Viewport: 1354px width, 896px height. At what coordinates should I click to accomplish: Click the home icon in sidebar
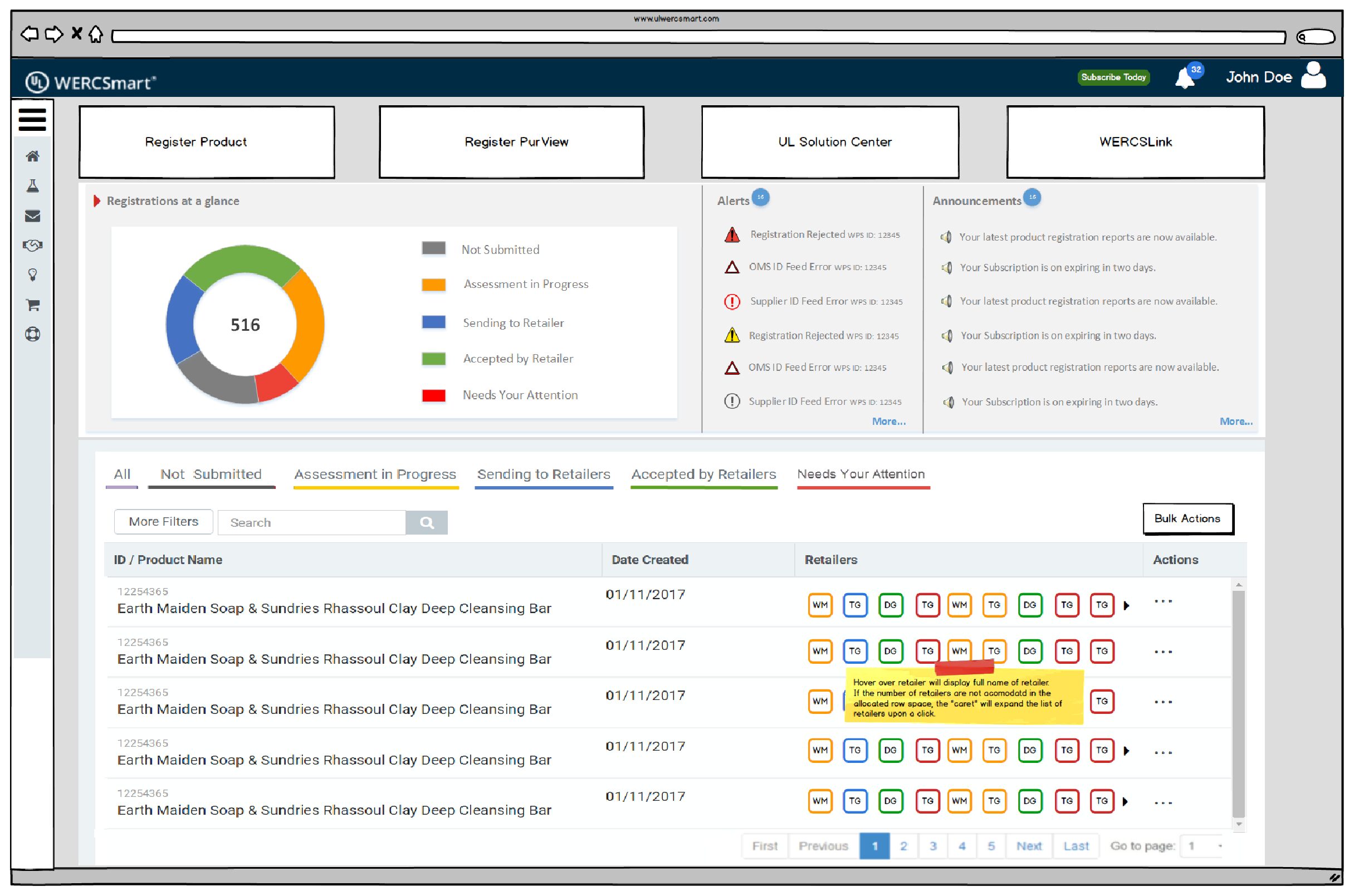[32, 156]
